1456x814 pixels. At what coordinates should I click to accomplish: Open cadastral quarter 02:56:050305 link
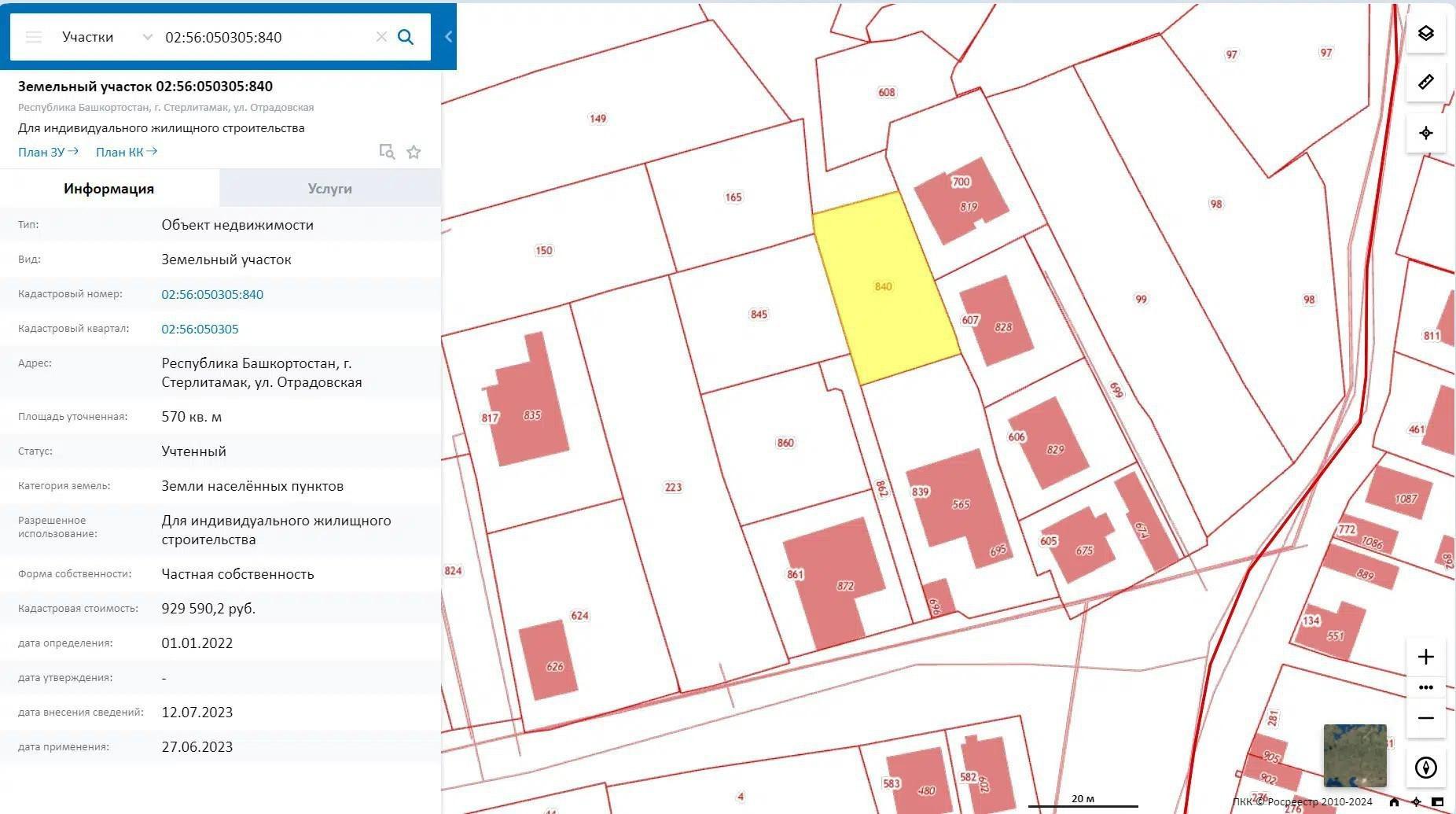point(200,329)
